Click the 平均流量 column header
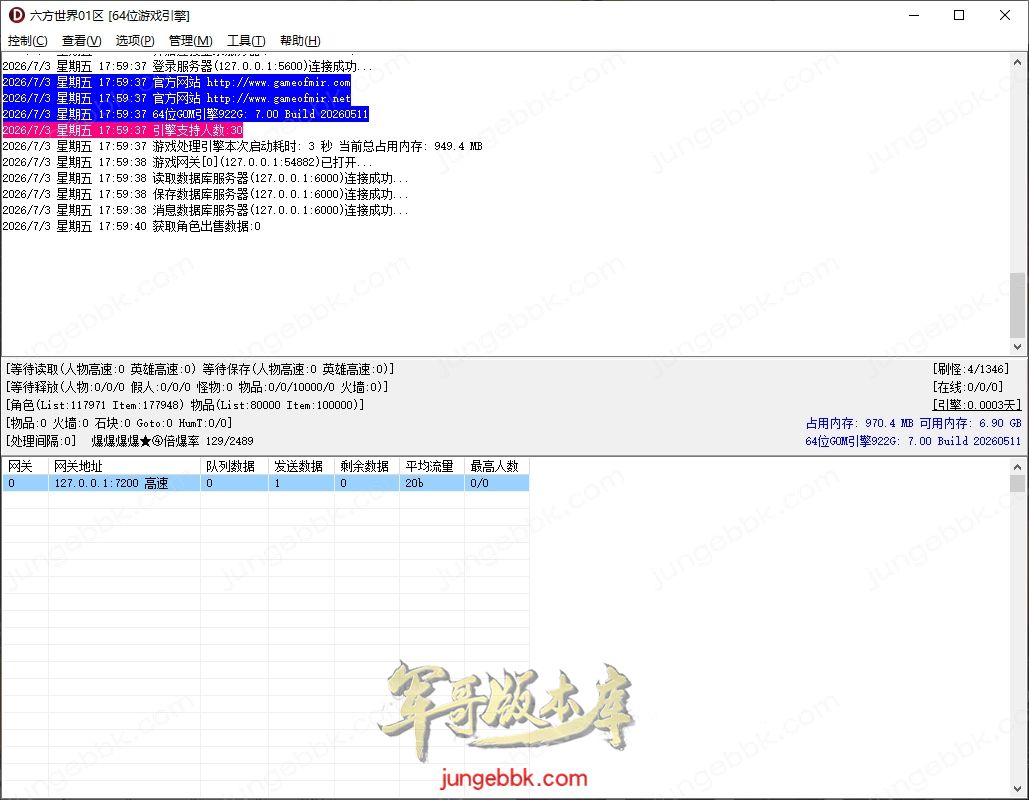 click(x=432, y=467)
